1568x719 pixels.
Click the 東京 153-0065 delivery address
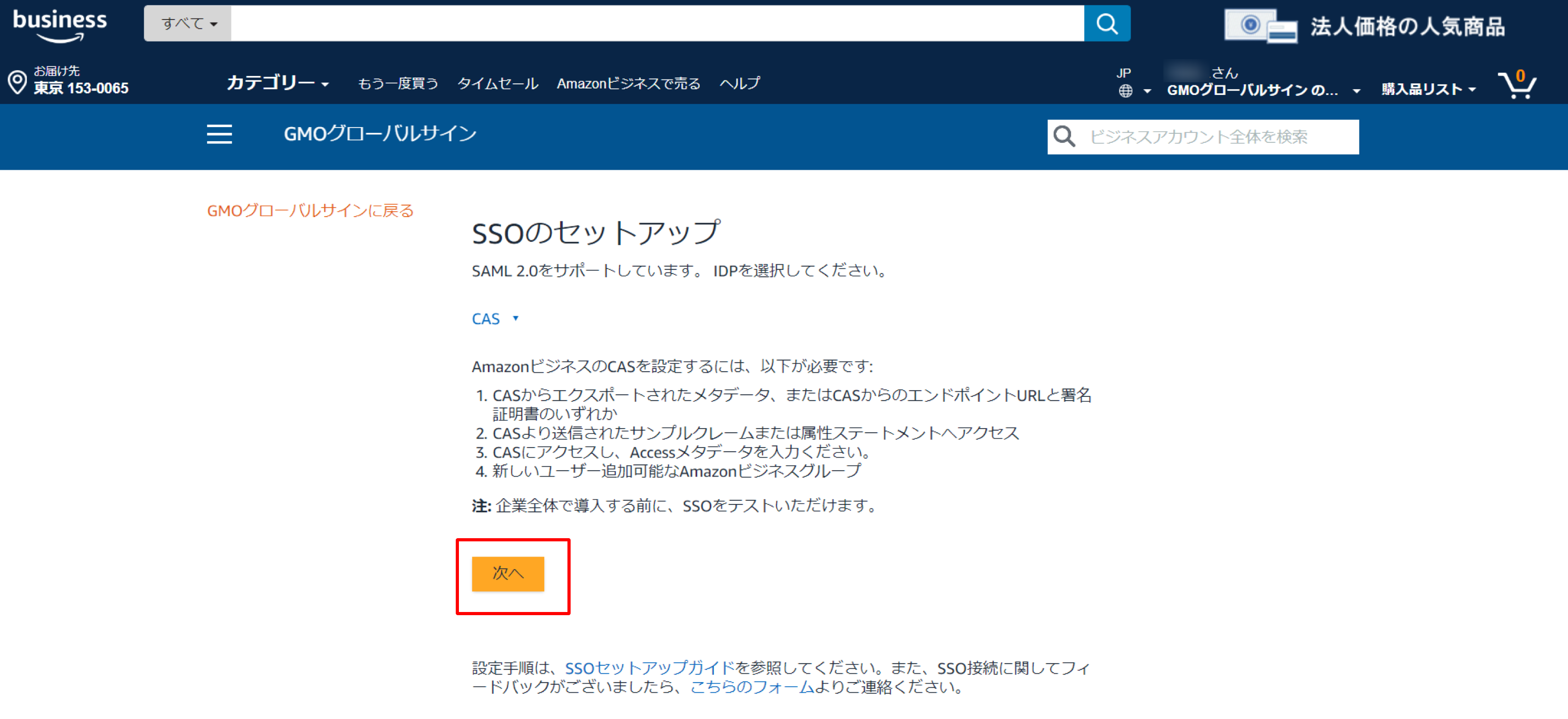click(x=81, y=88)
